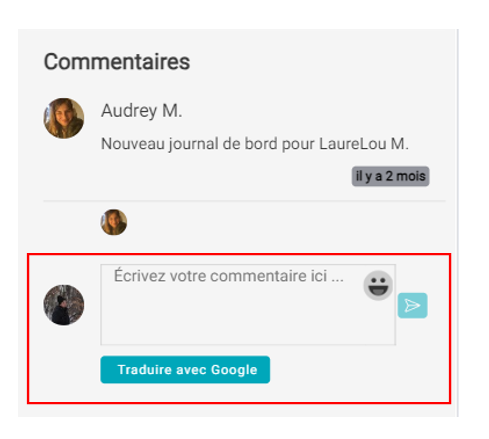Click the woman's photo next to 'Audrey M.'
Viewport: 489px width, 439px height.
click(x=64, y=118)
